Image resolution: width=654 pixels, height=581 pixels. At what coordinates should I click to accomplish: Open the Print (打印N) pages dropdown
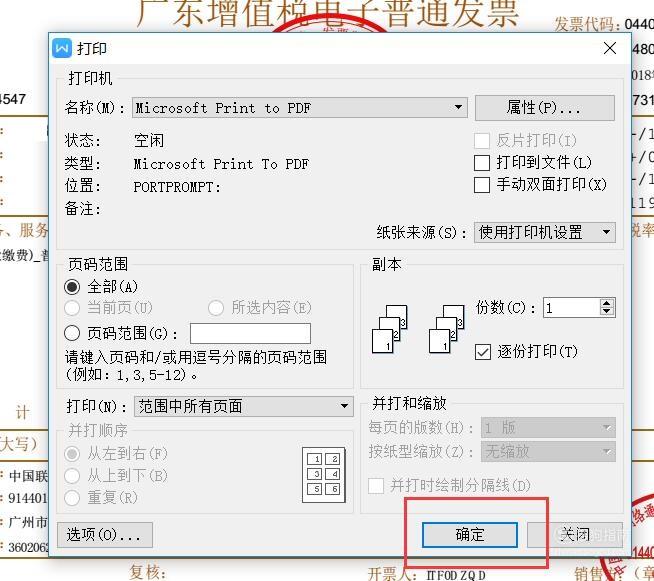(x=244, y=406)
